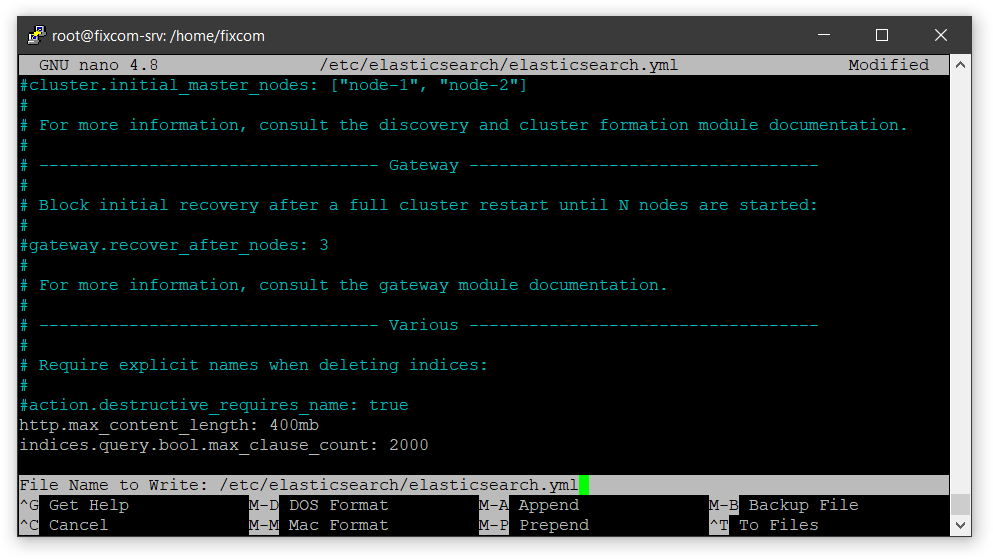Click the M-D DOS Format option
Image resolution: width=993 pixels, height=559 pixels.
click(319, 505)
